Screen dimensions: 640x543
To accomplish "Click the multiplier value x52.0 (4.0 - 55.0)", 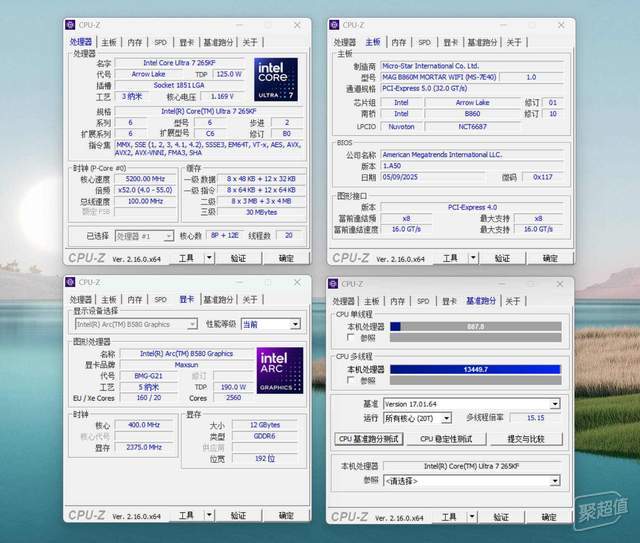I will [x=145, y=190].
